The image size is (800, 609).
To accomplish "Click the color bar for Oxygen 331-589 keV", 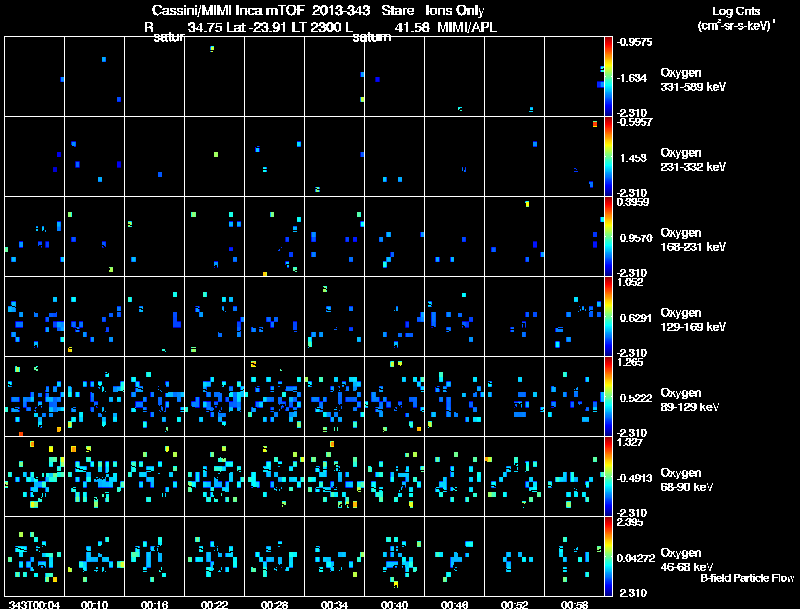I will pos(609,76).
